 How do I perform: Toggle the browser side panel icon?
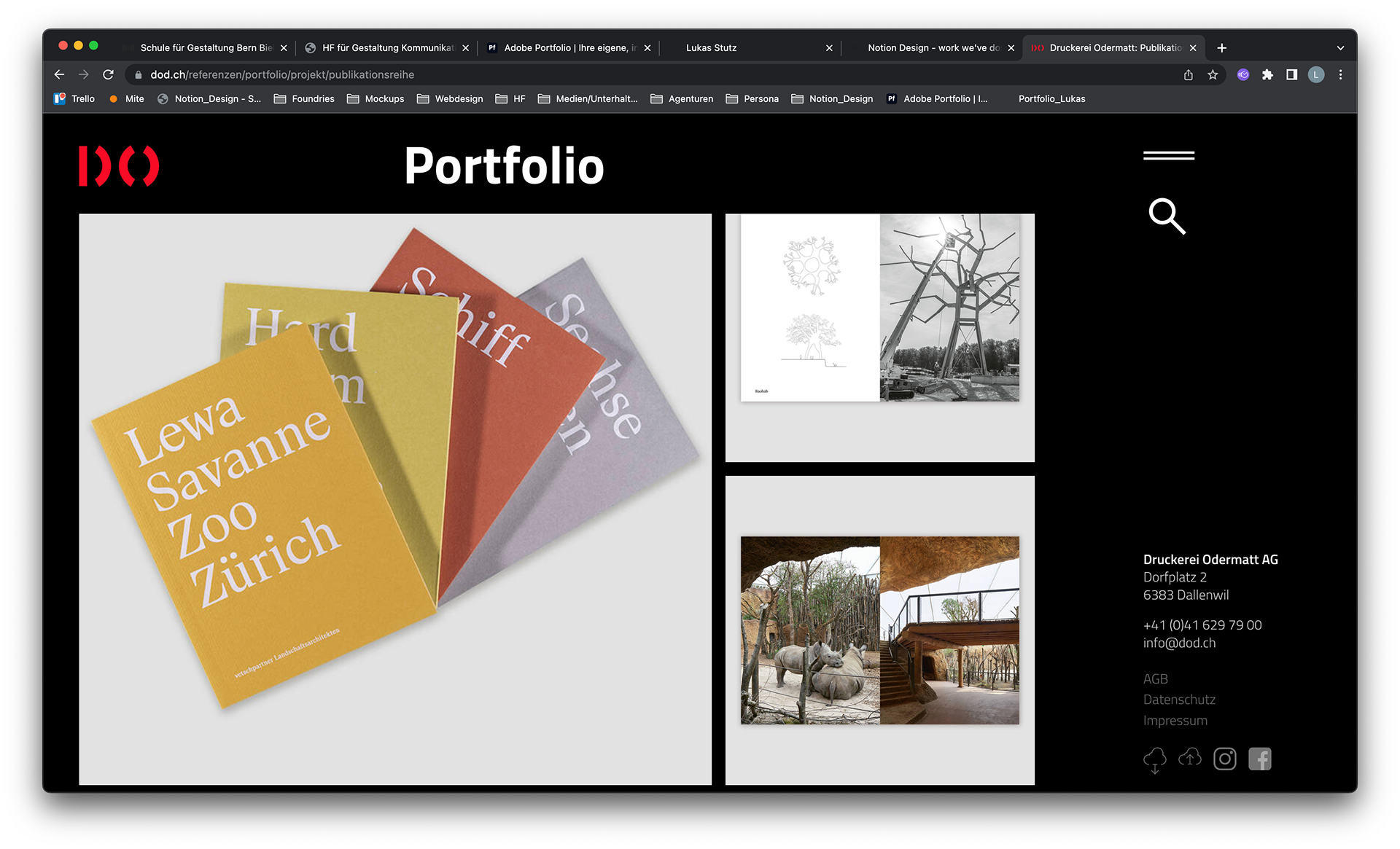point(1291,74)
